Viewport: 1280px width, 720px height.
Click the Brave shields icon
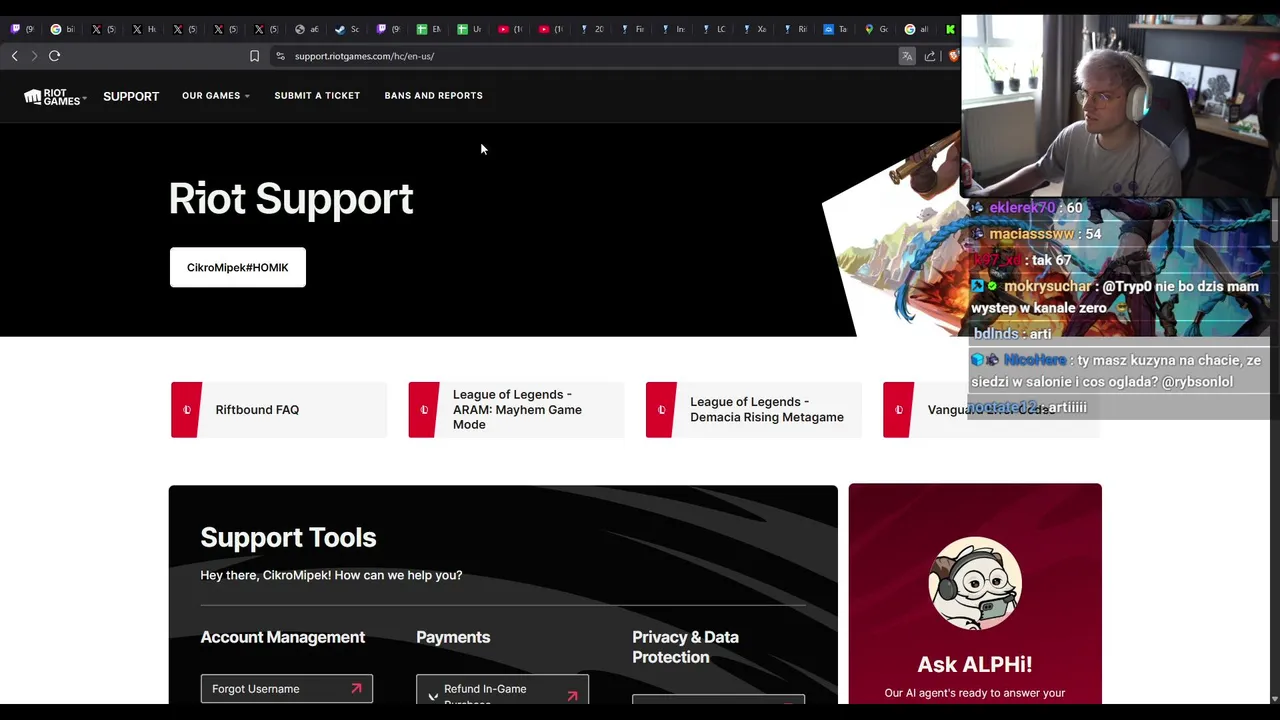[953, 56]
